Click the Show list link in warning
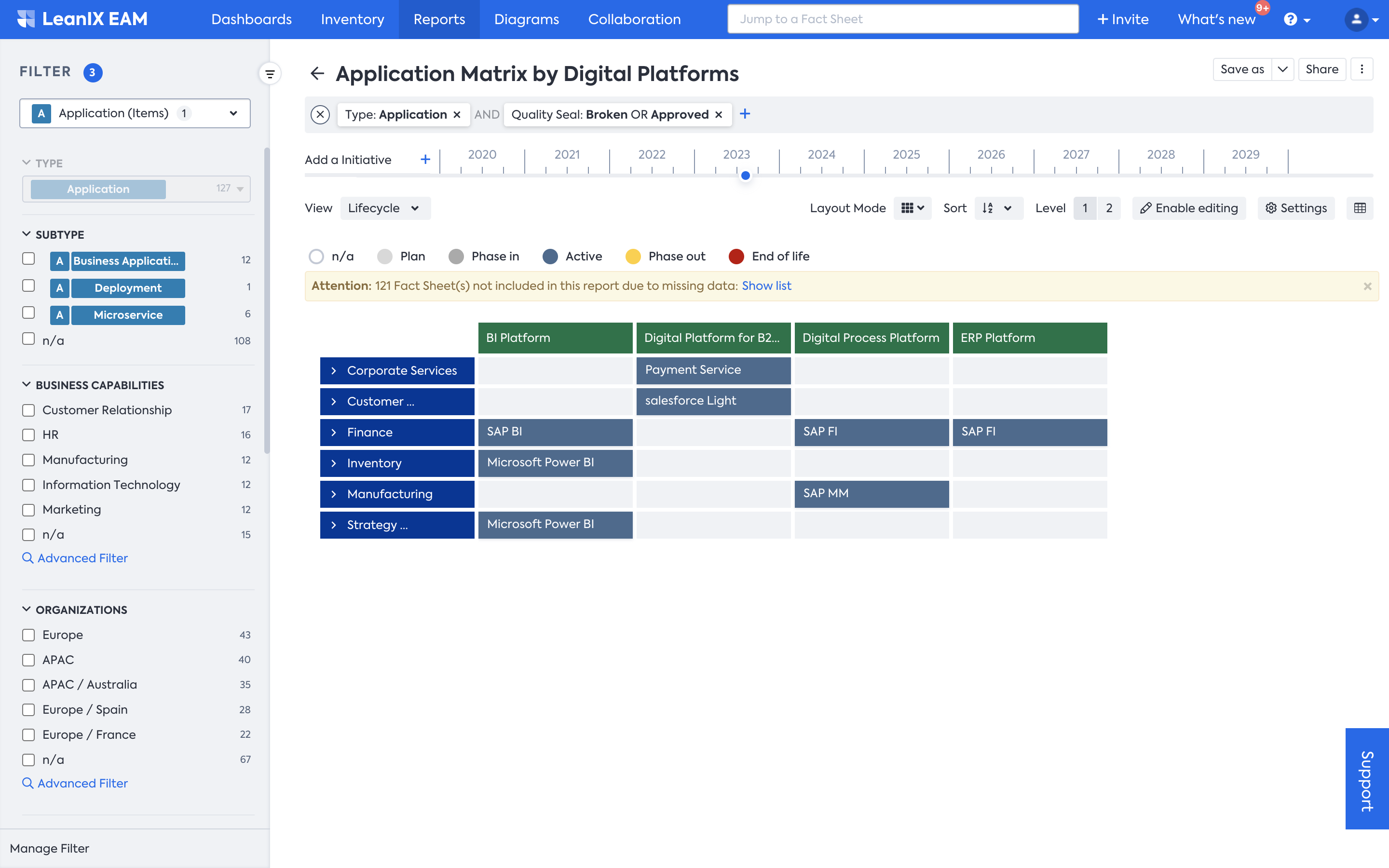This screenshot has height=868, width=1389. [x=766, y=286]
